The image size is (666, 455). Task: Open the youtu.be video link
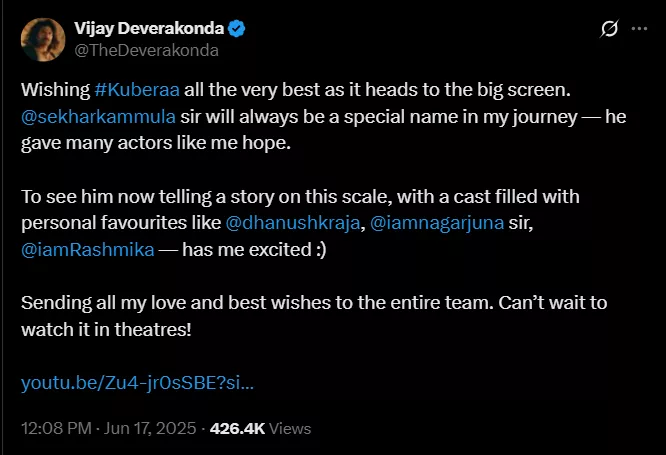coord(136,381)
